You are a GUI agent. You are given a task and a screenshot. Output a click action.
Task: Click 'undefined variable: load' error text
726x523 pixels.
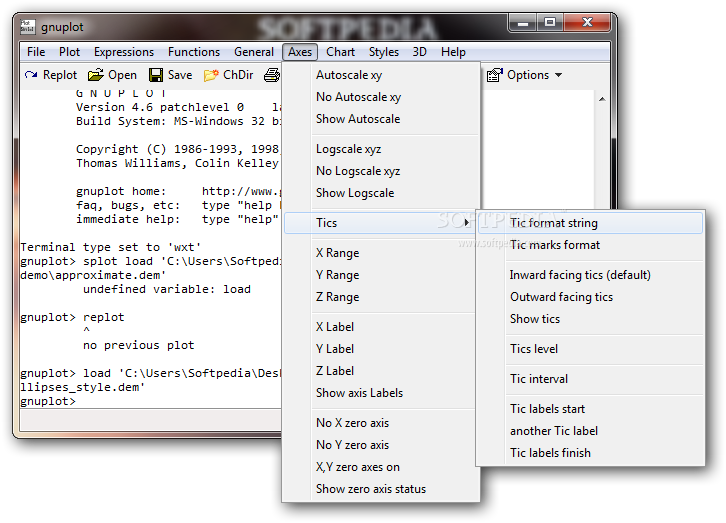(x=167, y=289)
